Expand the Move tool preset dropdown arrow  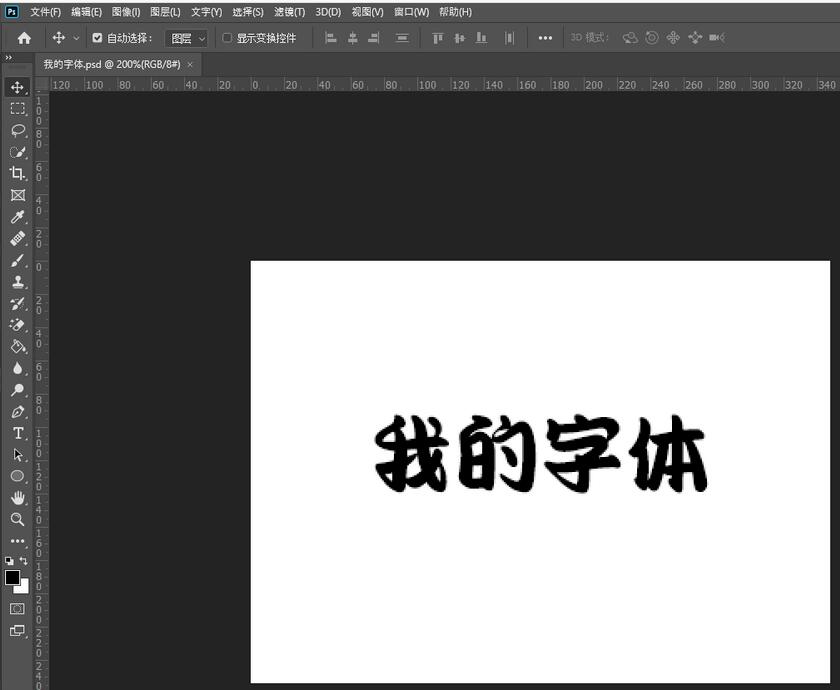(77, 37)
